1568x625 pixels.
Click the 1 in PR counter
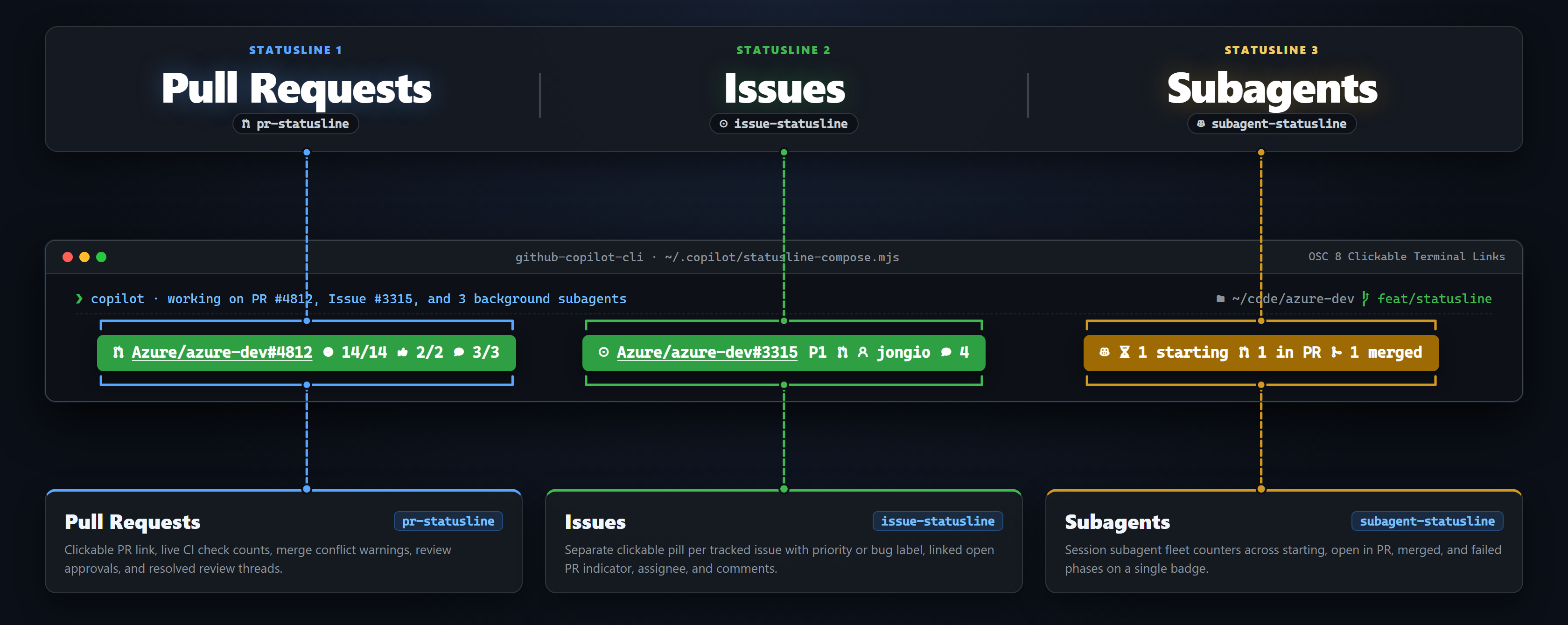tap(1289, 352)
